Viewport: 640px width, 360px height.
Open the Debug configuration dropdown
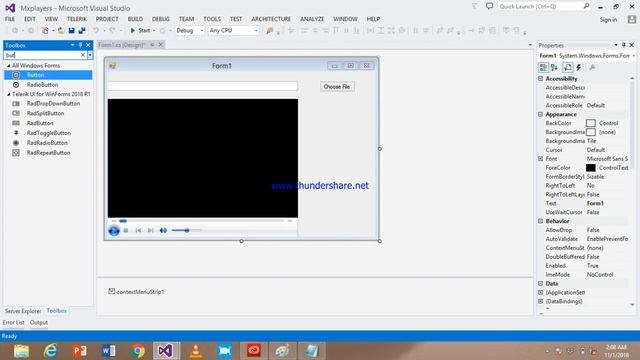coord(202,31)
